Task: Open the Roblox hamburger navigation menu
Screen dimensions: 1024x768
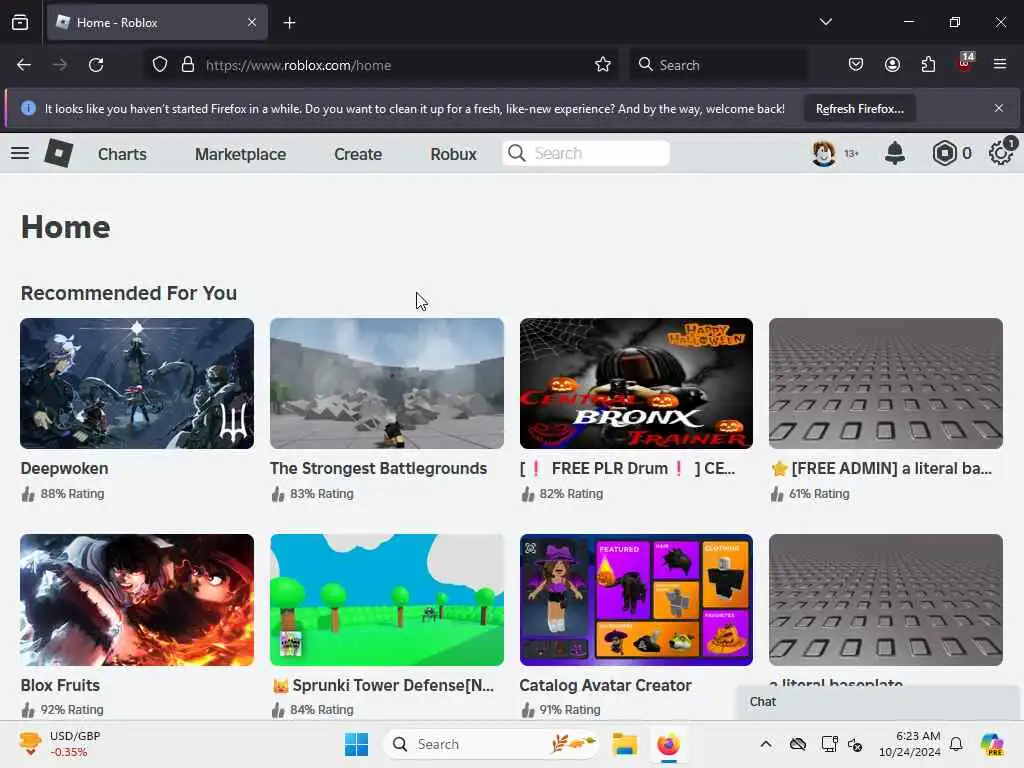Action: coord(20,153)
